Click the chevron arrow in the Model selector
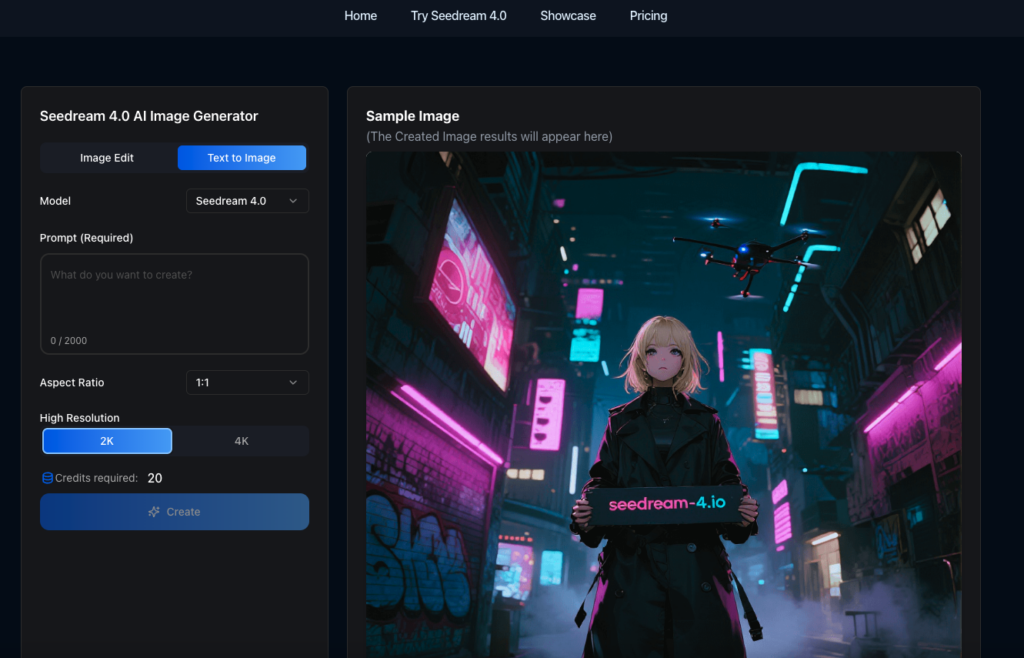The width and height of the screenshot is (1024, 658). coord(293,201)
